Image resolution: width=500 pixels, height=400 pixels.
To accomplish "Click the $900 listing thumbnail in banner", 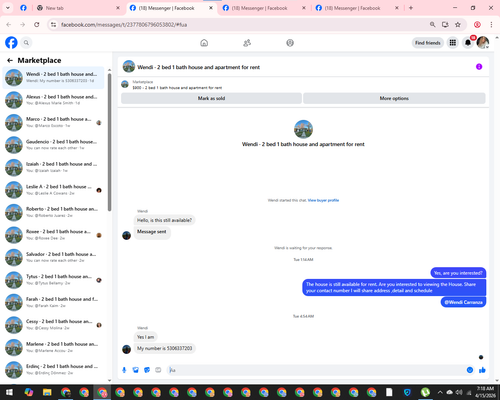I will coord(125,84).
